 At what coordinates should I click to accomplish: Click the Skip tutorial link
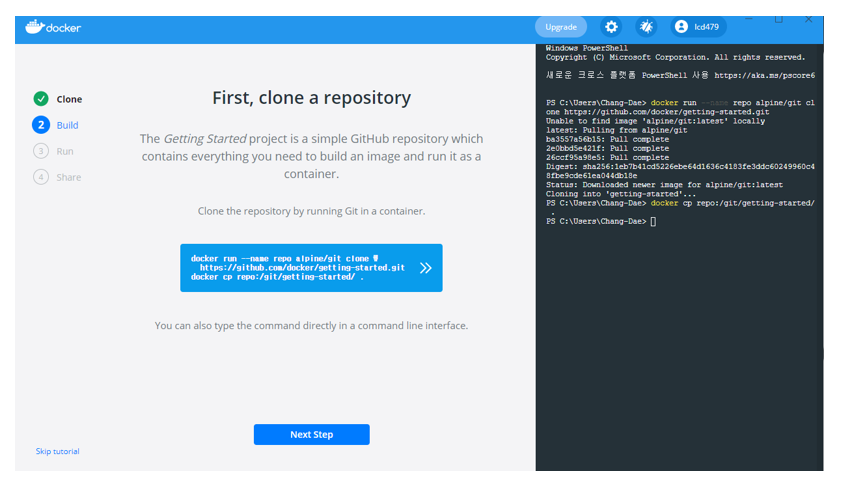[x=58, y=451]
